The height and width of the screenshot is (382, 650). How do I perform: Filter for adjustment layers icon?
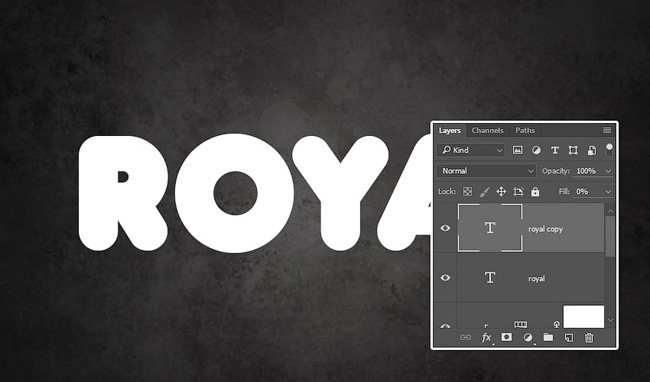point(536,150)
